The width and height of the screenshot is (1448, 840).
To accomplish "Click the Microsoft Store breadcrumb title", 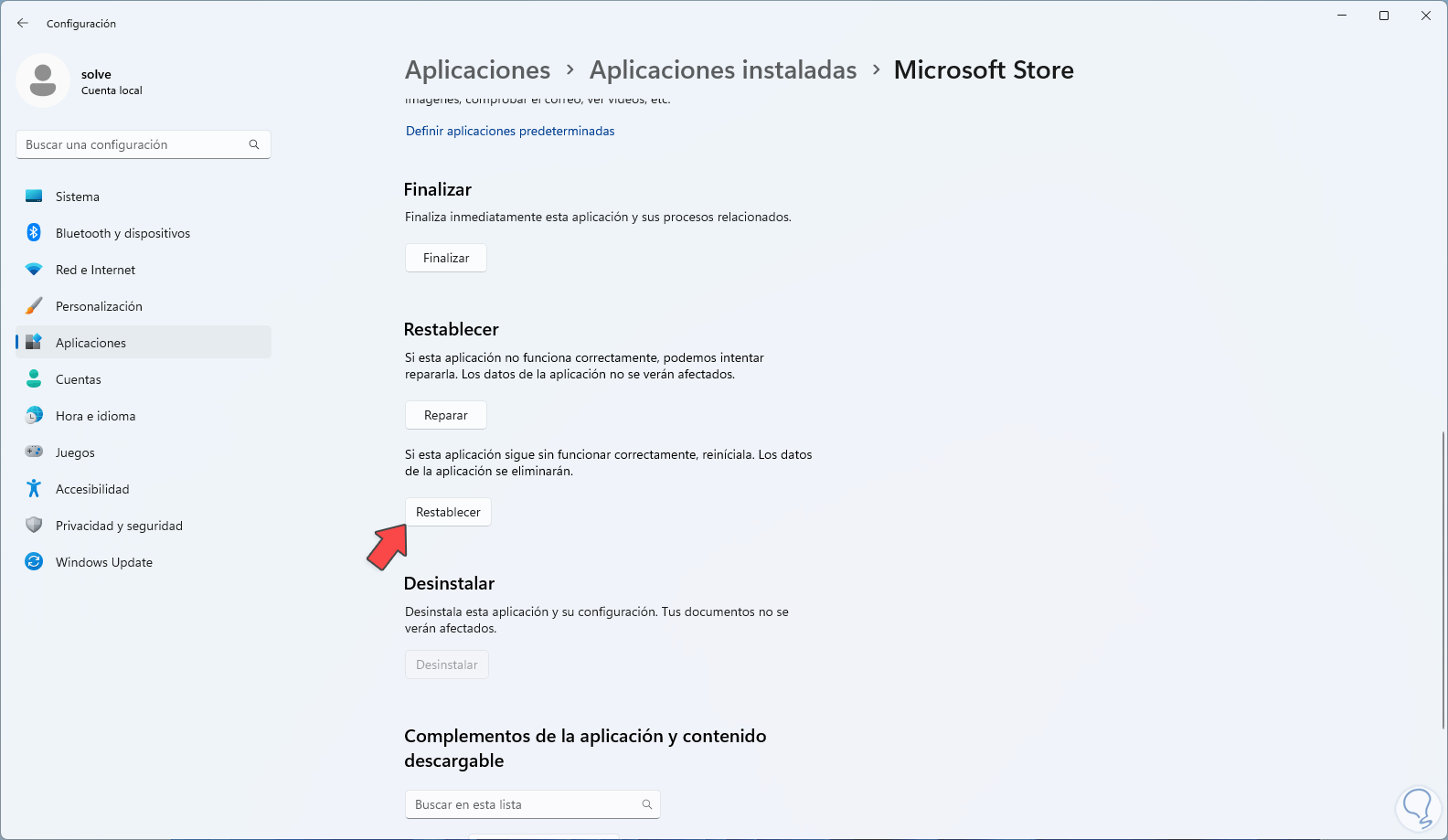I will (984, 69).
